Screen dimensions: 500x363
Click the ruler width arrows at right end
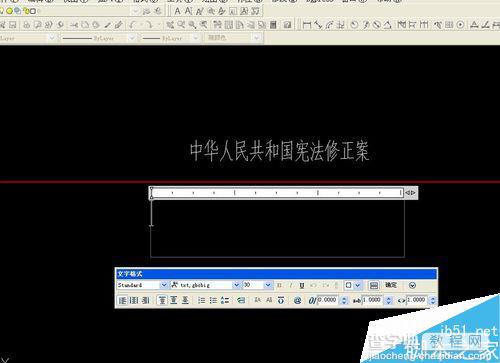pos(410,193)
